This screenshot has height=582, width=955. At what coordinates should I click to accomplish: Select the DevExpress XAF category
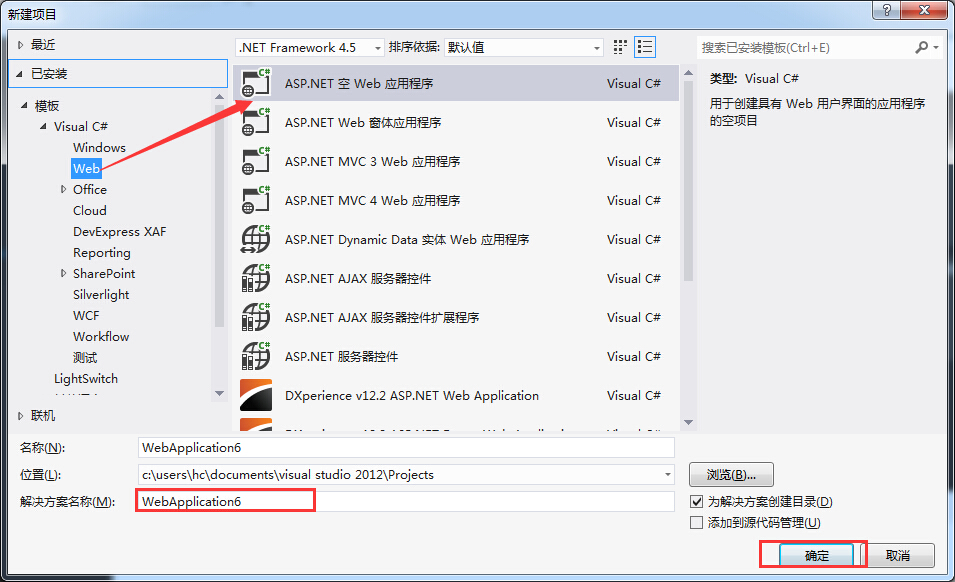tap(119, 231)
